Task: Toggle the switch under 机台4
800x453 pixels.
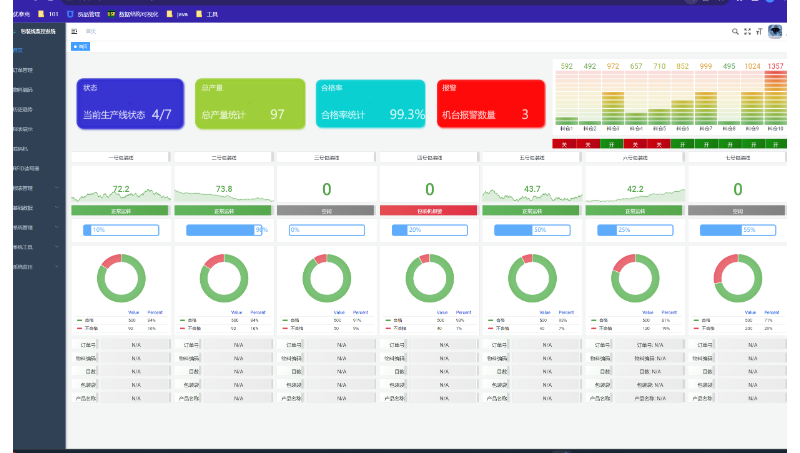Action: tap(635, 144)
